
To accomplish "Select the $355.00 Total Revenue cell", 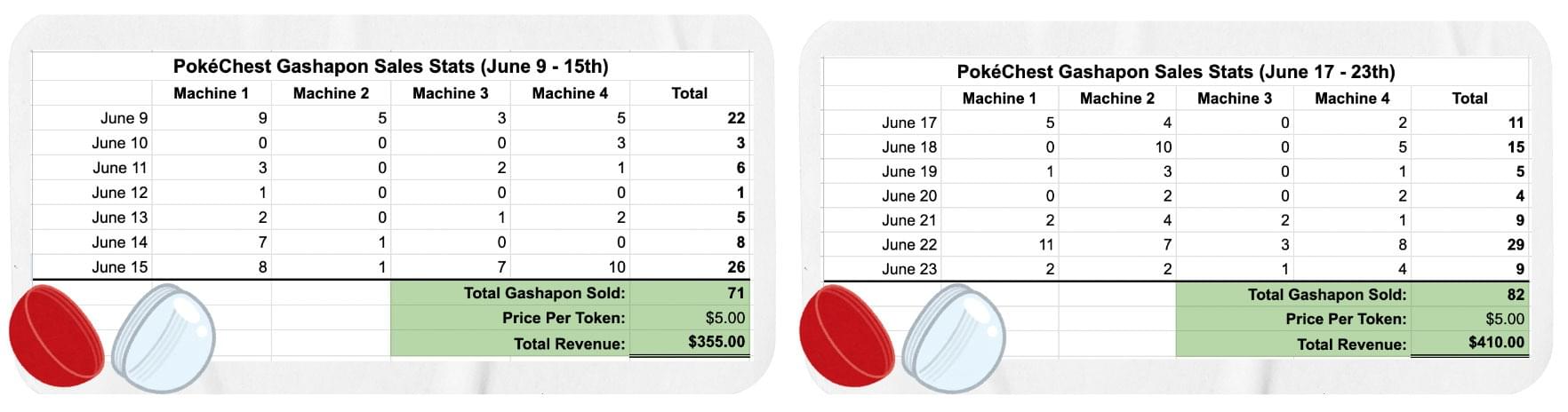I will tap(690, 342).
